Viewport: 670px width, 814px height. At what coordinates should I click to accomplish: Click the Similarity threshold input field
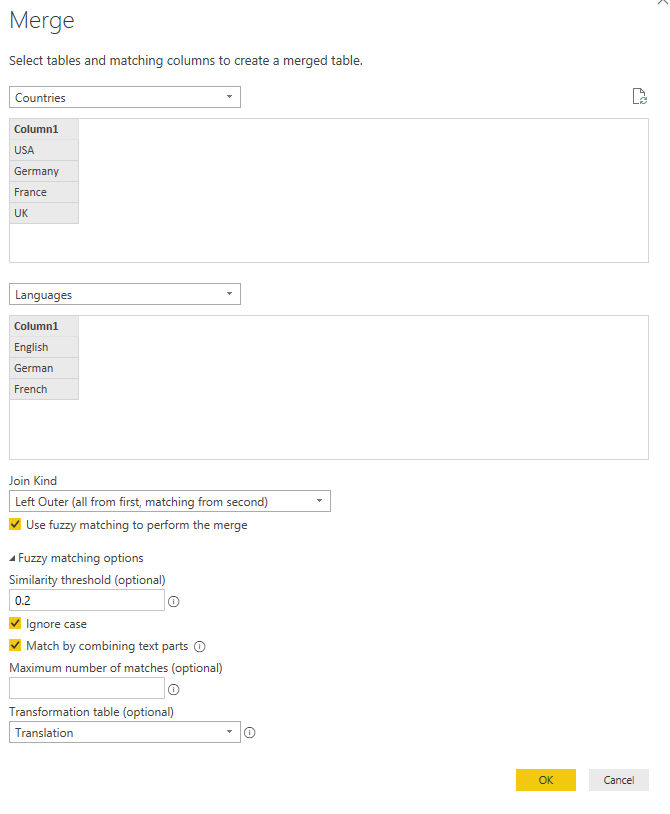pyautogui.click(x=86, y=601)
